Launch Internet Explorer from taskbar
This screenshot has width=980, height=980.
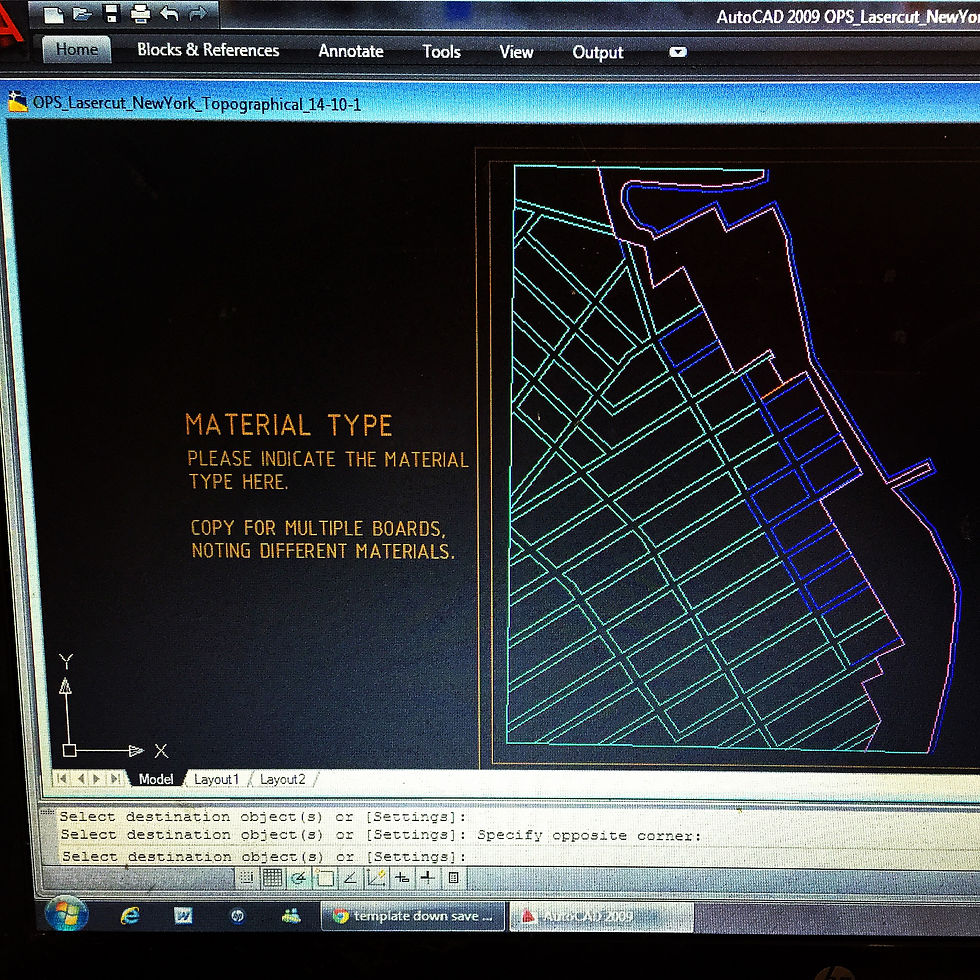tap(130, 916)
